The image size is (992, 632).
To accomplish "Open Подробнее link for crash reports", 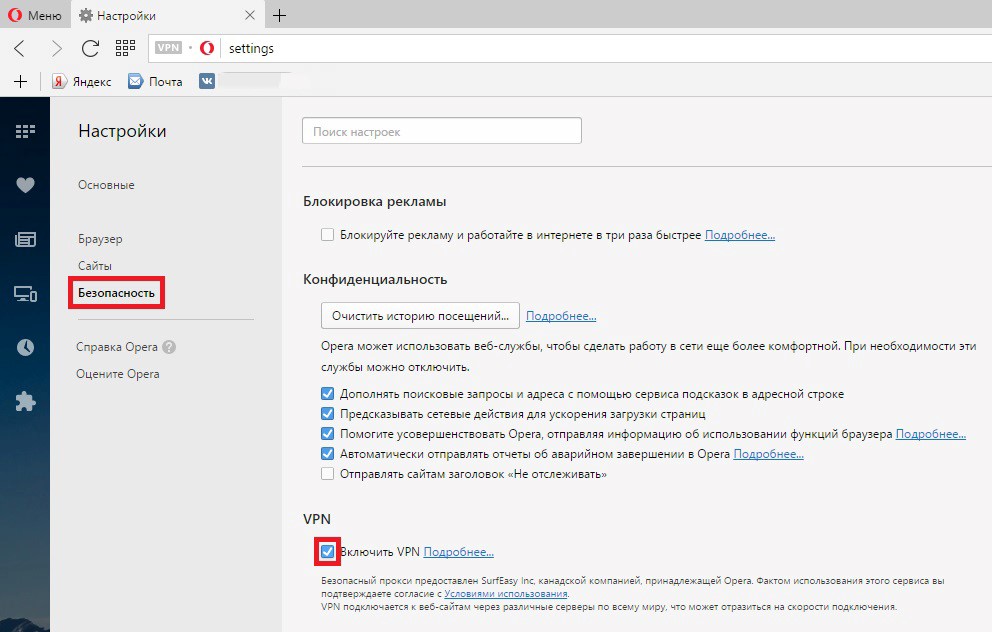I will tap(768, 454).
